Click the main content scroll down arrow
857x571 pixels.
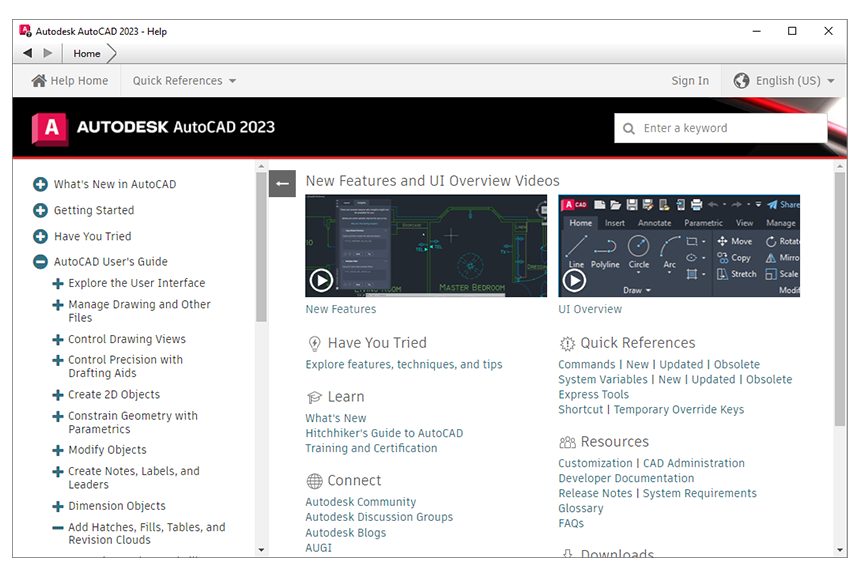840,550
